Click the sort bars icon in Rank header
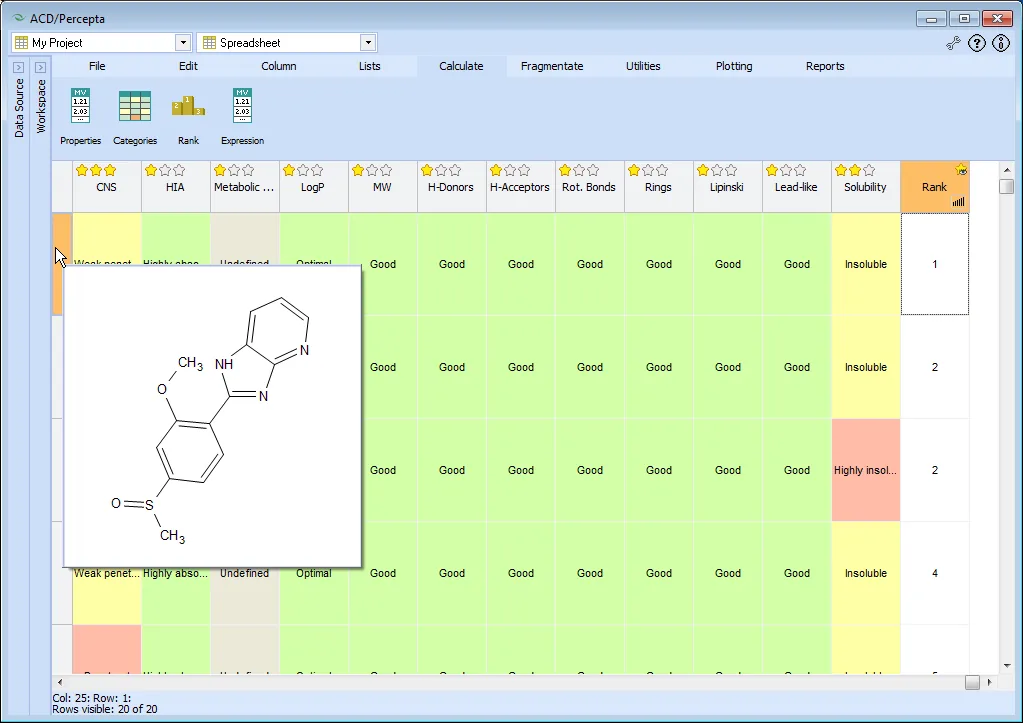 (958, 202)
